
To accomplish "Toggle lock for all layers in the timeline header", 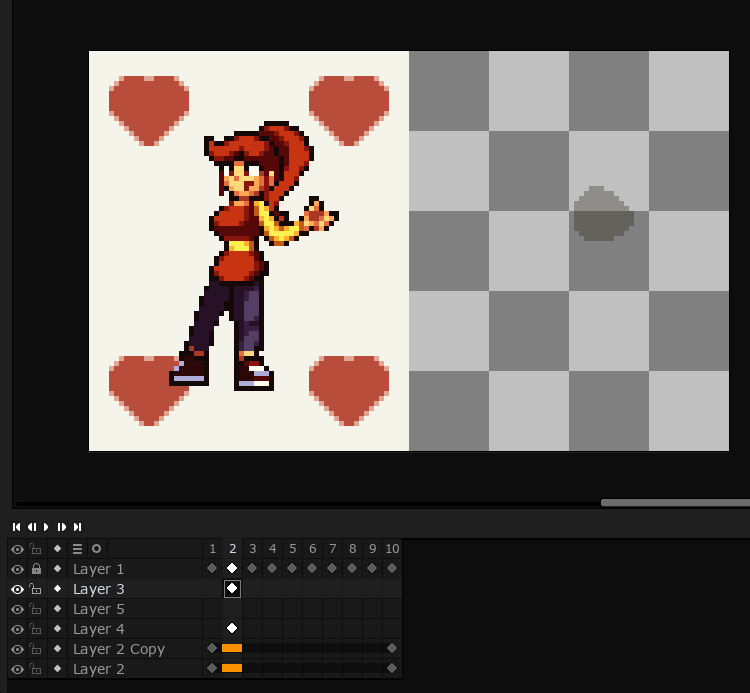I will tap(35, 549).
